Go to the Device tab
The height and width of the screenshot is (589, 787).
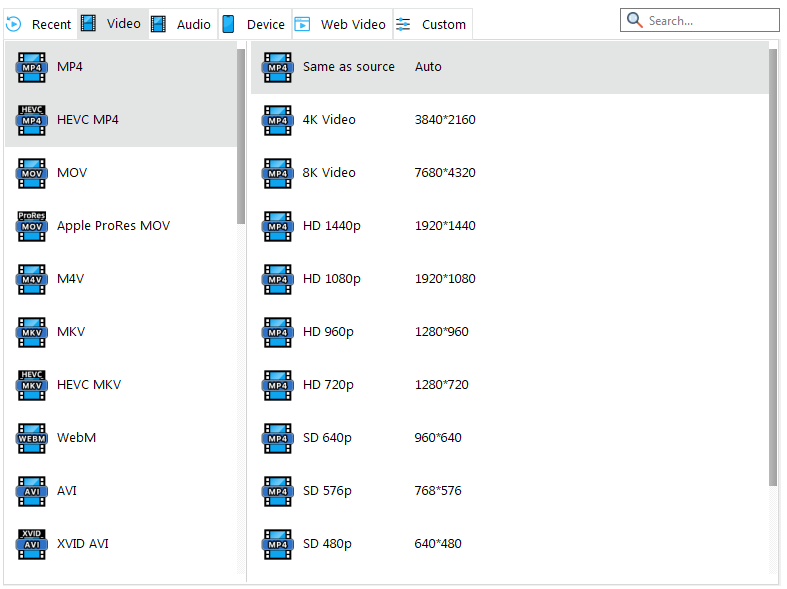coord(255,24)
